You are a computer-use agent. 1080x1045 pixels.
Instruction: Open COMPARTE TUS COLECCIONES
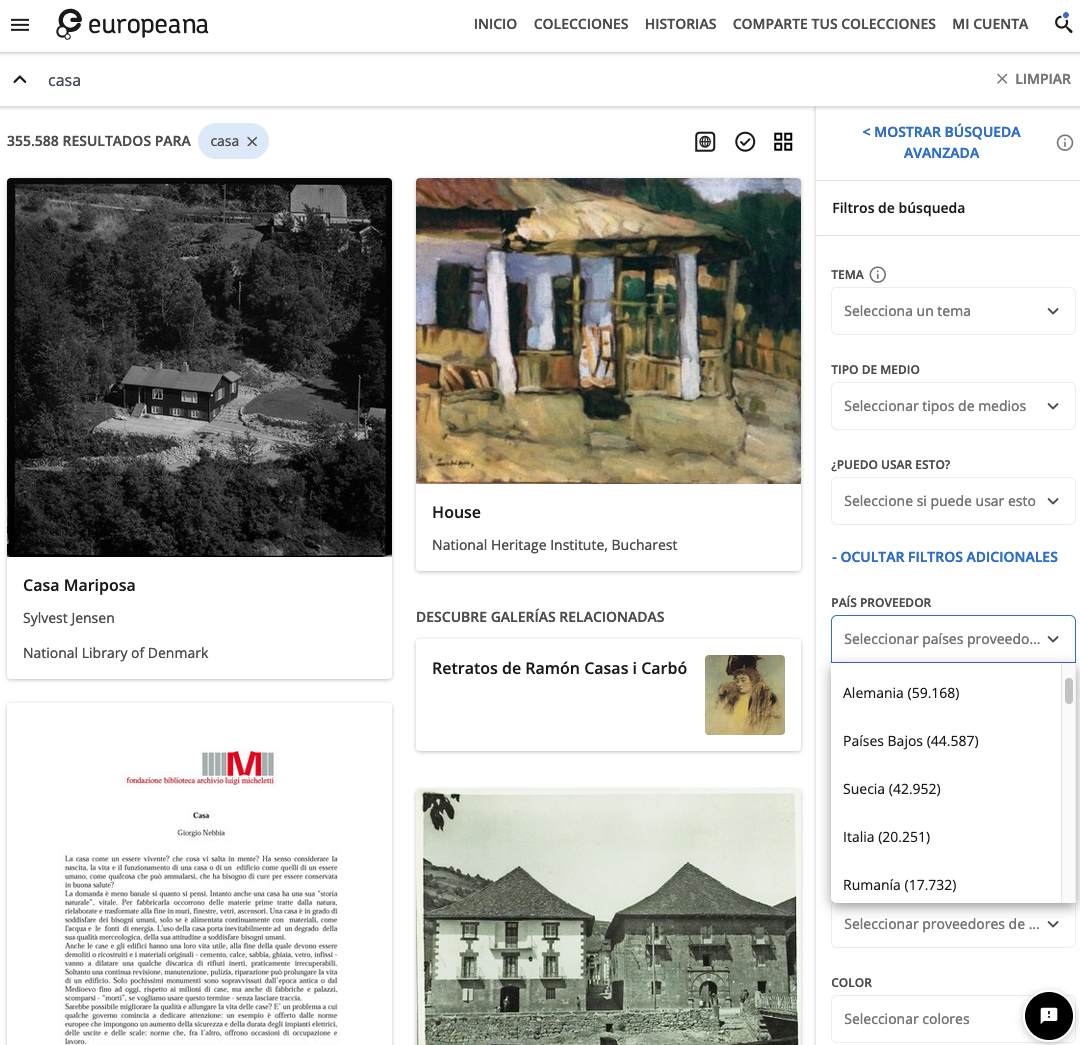tap(833, 24)
